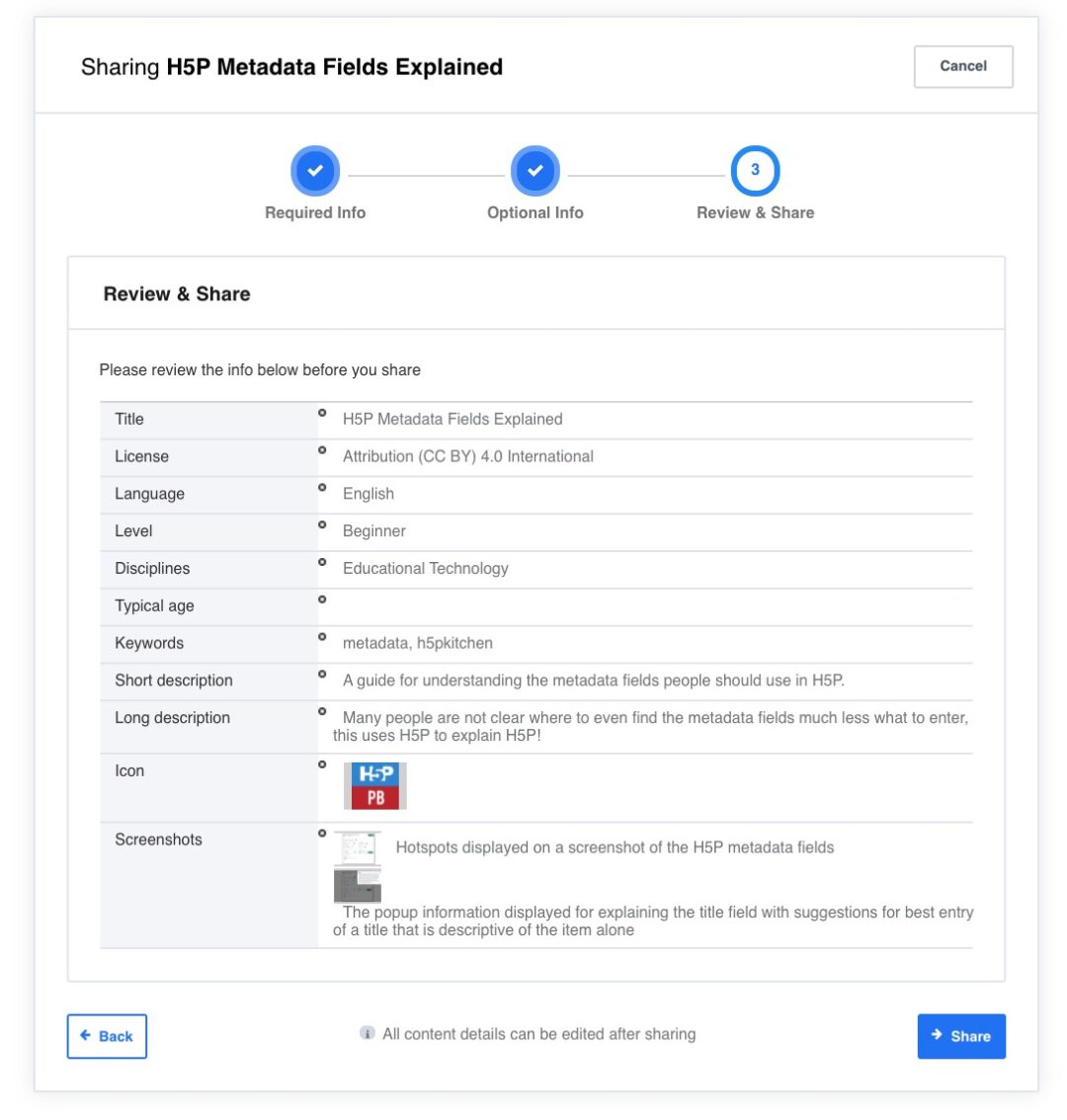1067x1120 pixels.
Task: Click the H5P PB icon image
Action: point(375,786)
